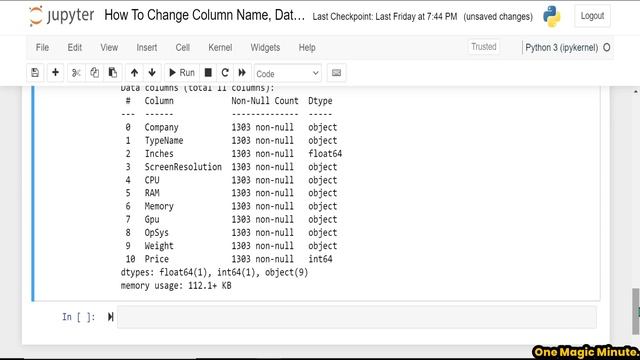640x360 pixels.
Task: Click the 'Company' column row
Action: [231, 127]
